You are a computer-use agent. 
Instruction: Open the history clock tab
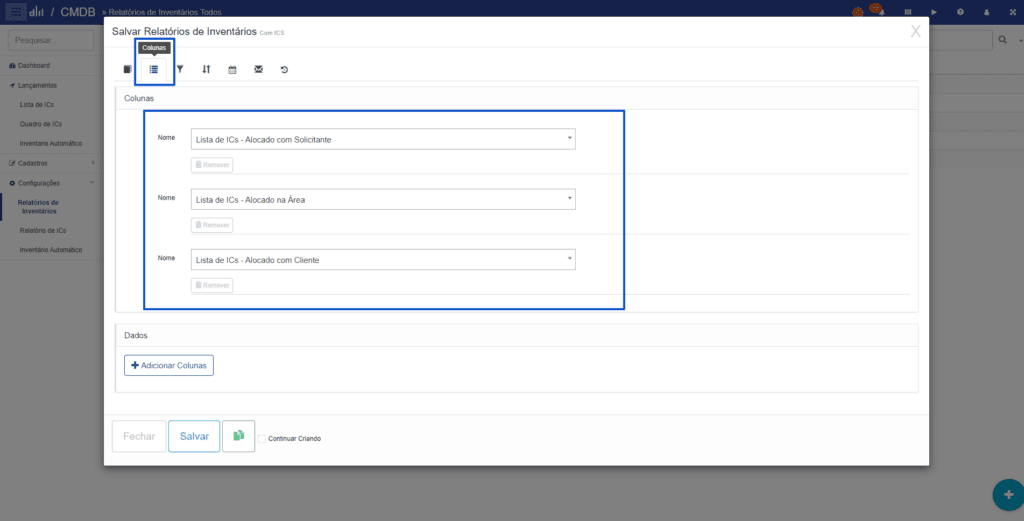click(285, 69)
